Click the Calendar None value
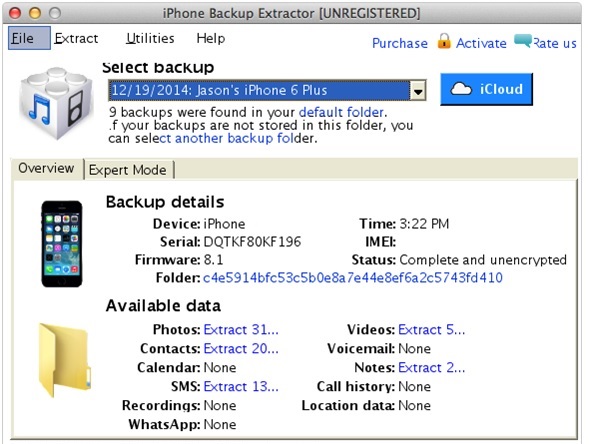Image resolution: width=589 pixels, height=444 pixels. (x=220, y=367)
